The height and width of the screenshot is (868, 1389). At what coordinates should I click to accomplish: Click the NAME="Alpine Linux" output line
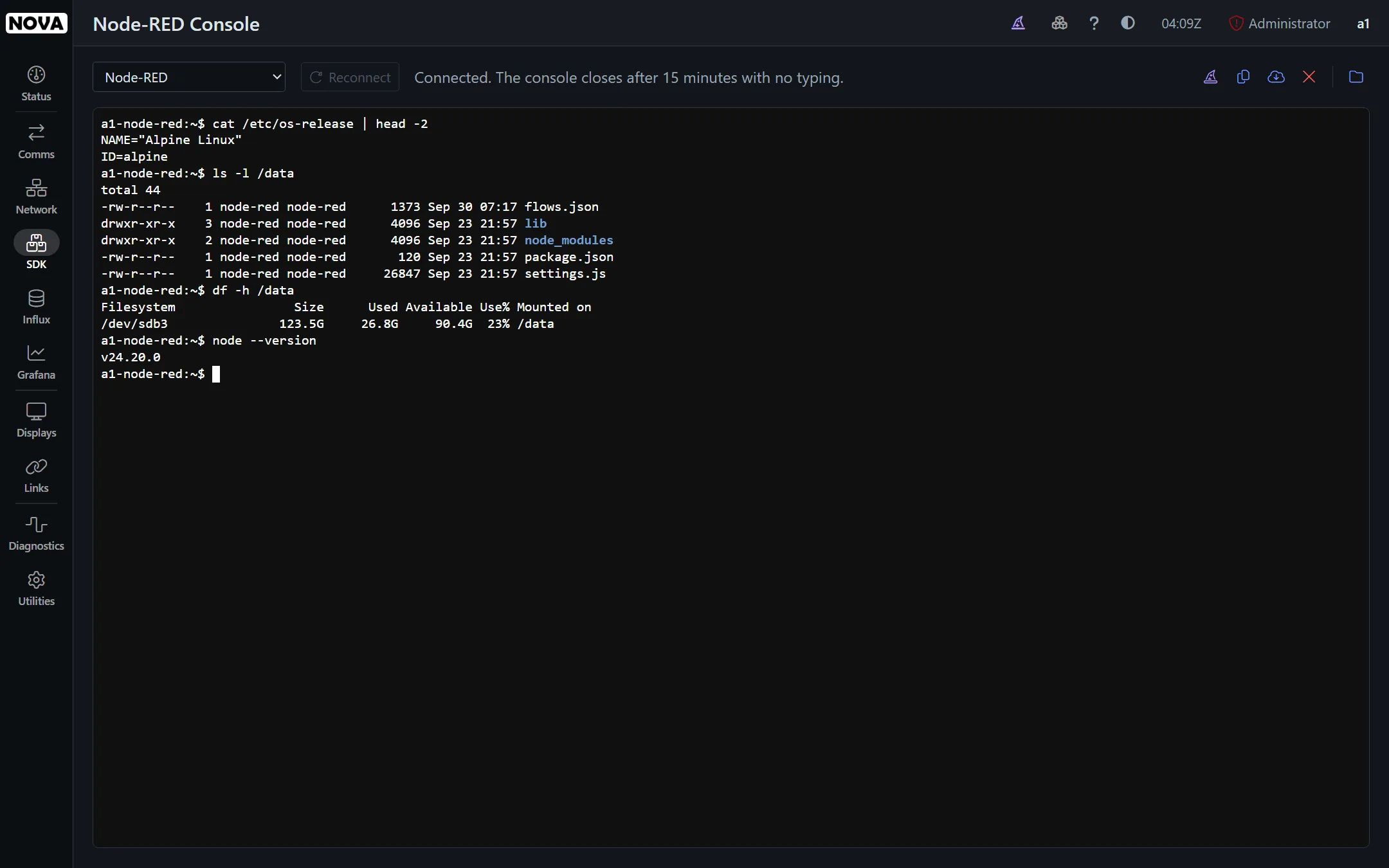(171, 140)
